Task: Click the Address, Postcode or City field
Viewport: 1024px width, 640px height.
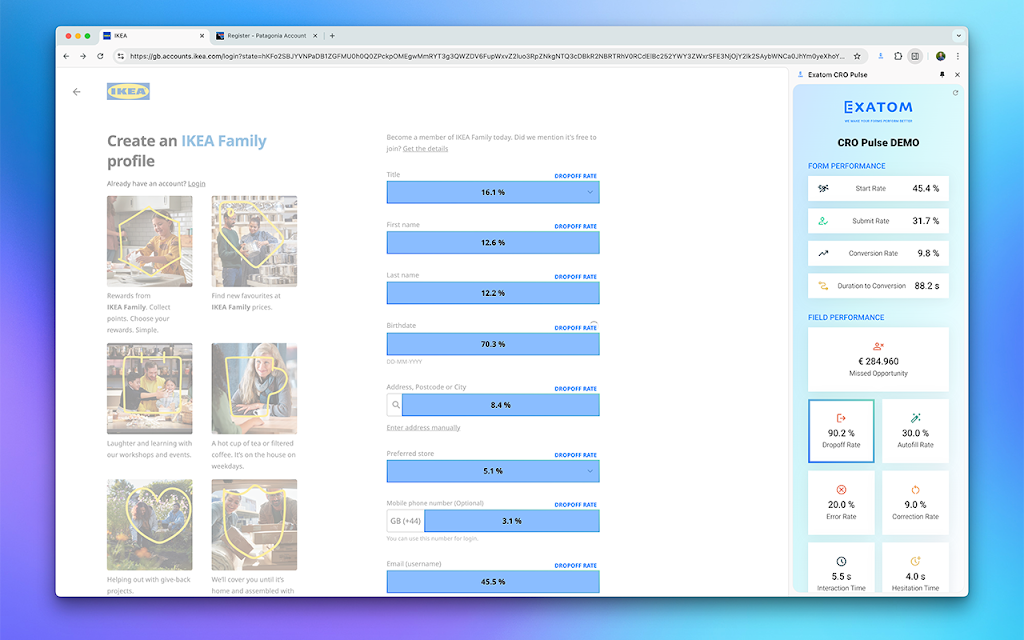Action: point(500,405)
